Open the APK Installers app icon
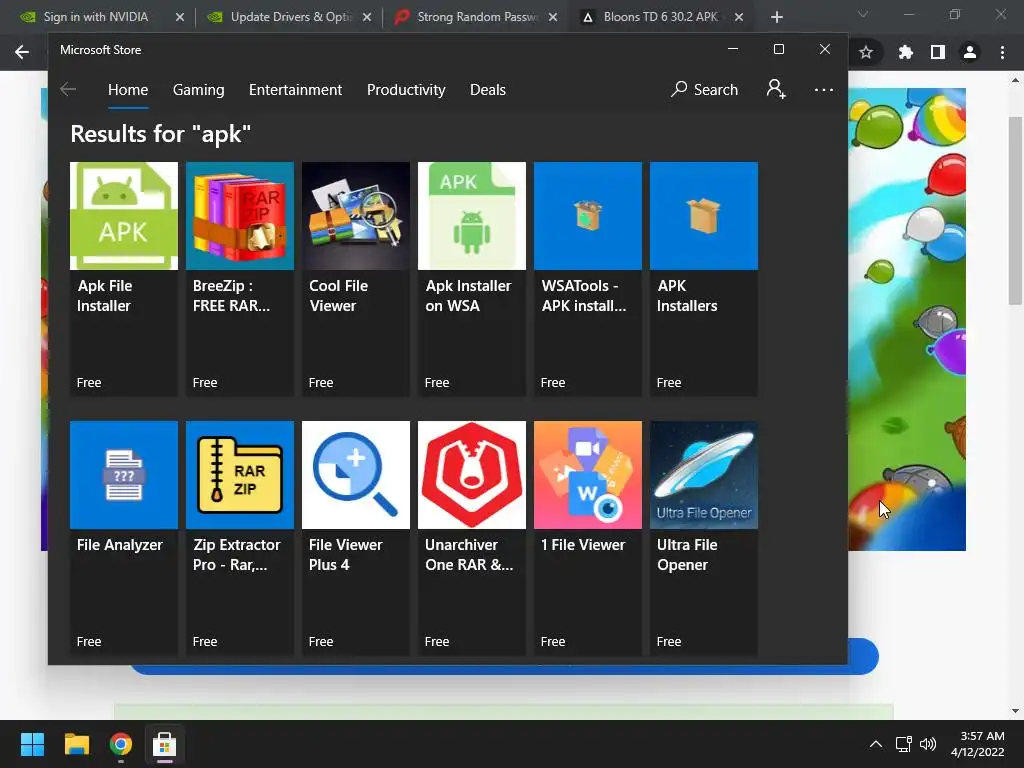Screen dimensions: 1024x768 click(704, 216)
